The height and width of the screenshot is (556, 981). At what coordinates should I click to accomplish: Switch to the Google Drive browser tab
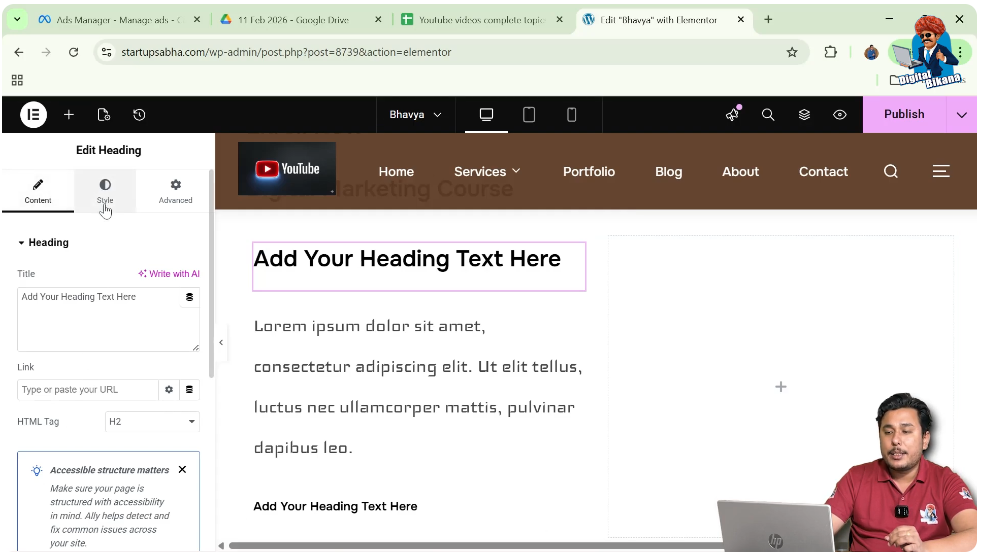pyautogui.click(x=293, y=20)
